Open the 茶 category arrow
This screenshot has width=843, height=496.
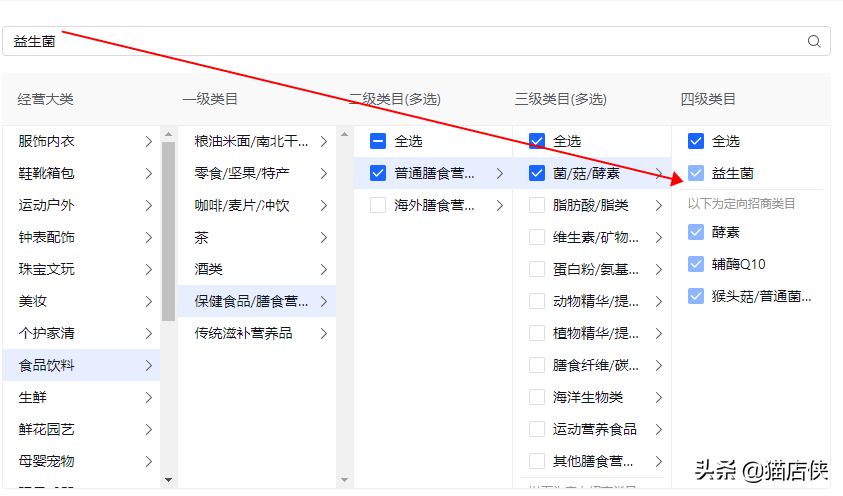click(x=324, y=238)
